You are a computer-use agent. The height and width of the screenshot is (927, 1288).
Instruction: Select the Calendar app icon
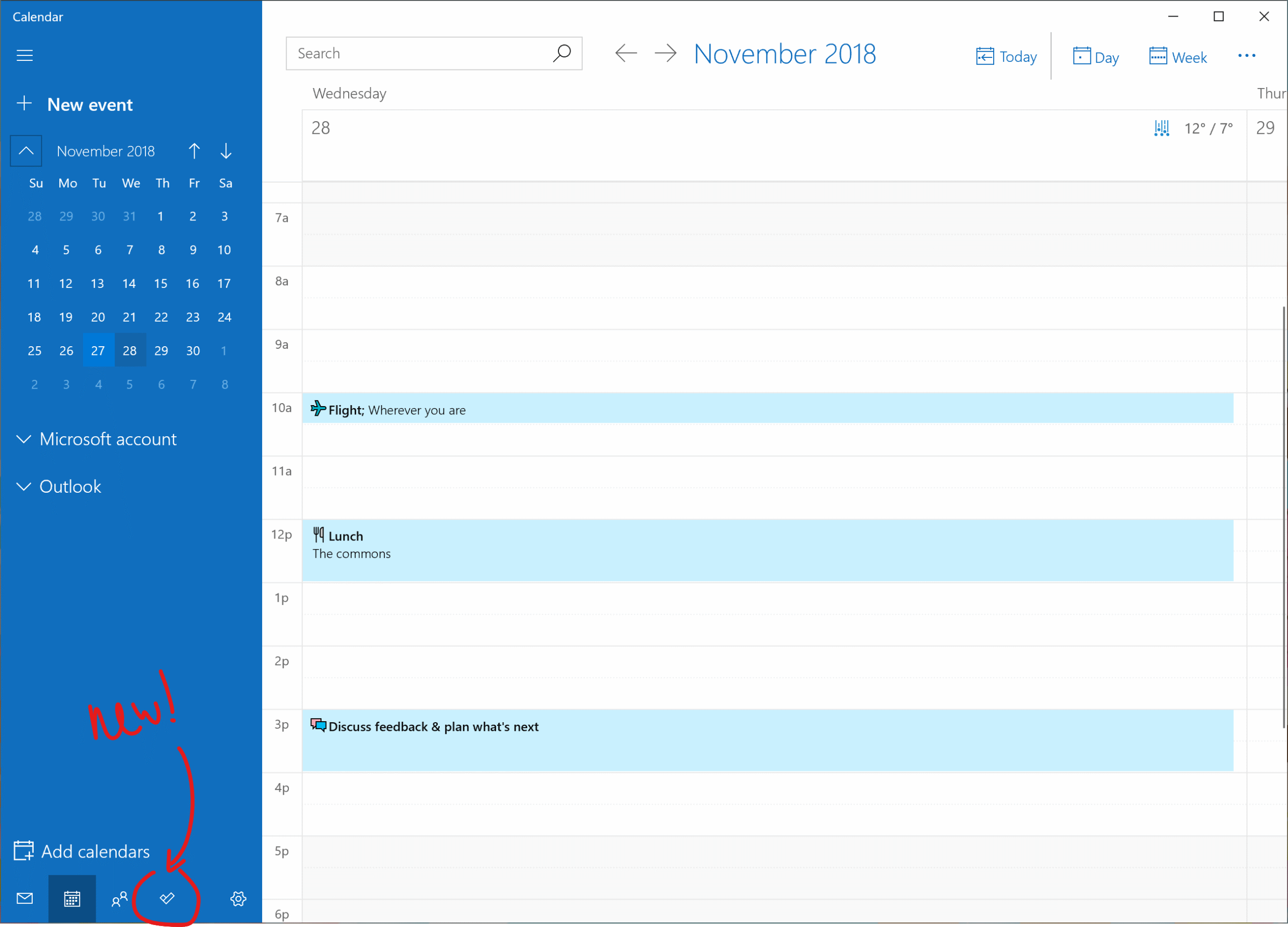(x=72, y=899)
